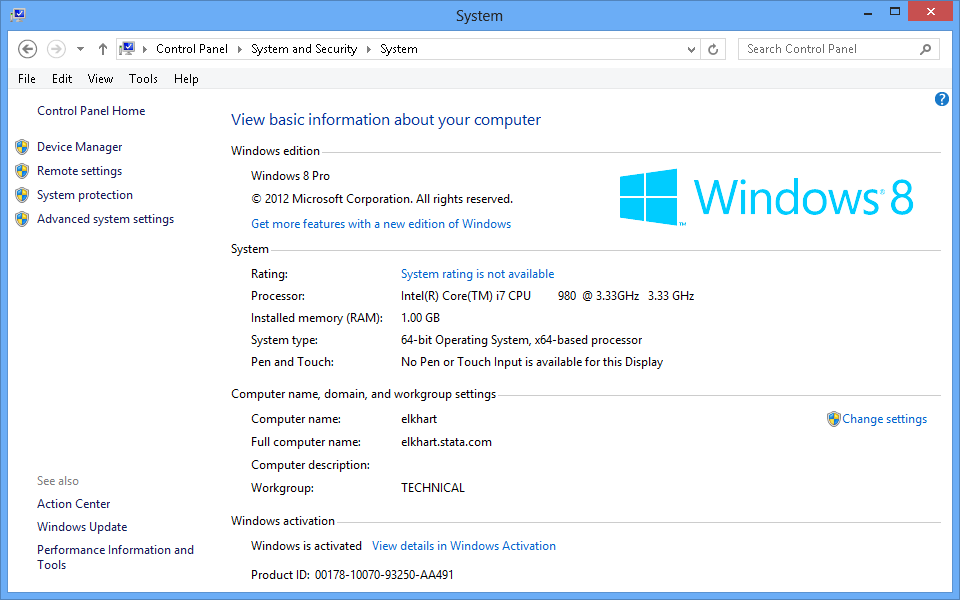
Task: View details in Windows Activation
Action: [x=464, y=546]
